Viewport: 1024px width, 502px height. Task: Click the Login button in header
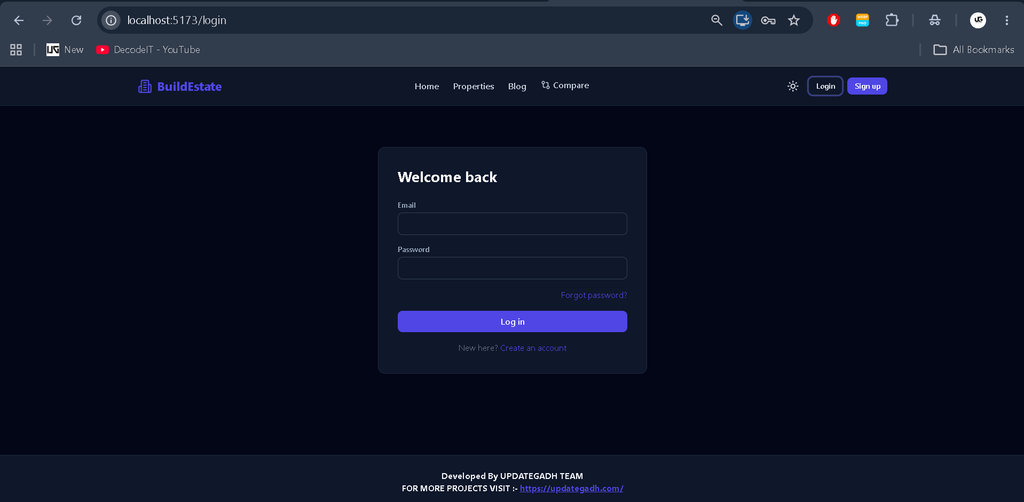coord(825,86)
